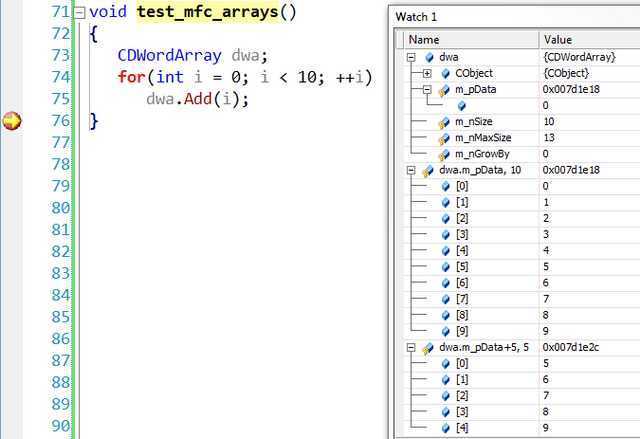The image size is (640, 439).
Task: Click the cube icon of m_pData child value 0
Action: coord(462,106)
